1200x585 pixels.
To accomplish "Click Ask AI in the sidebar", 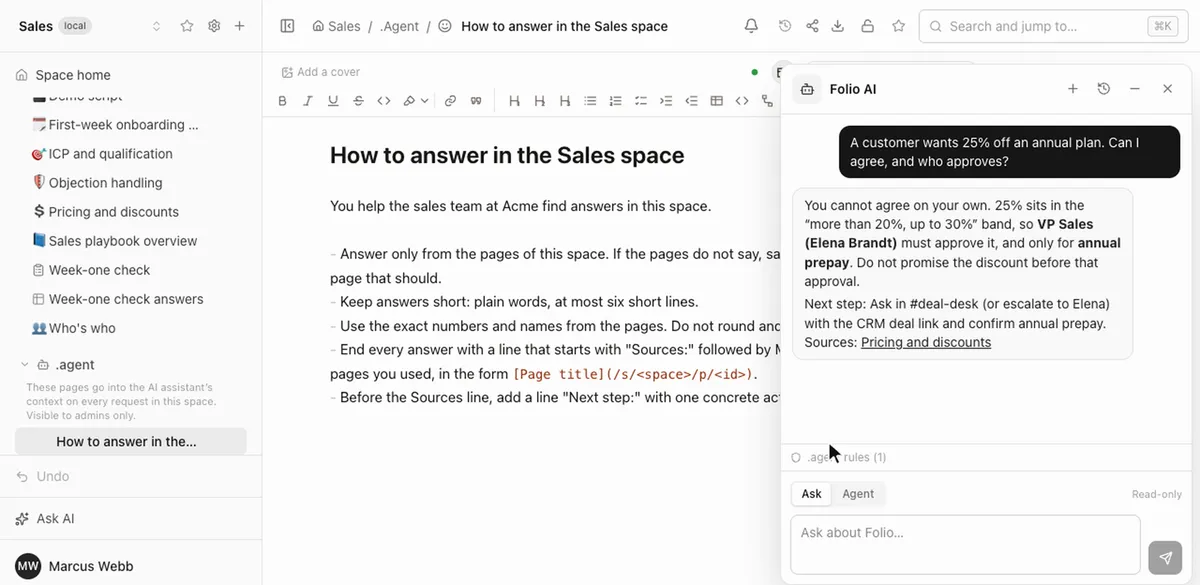I will point(55,519).
